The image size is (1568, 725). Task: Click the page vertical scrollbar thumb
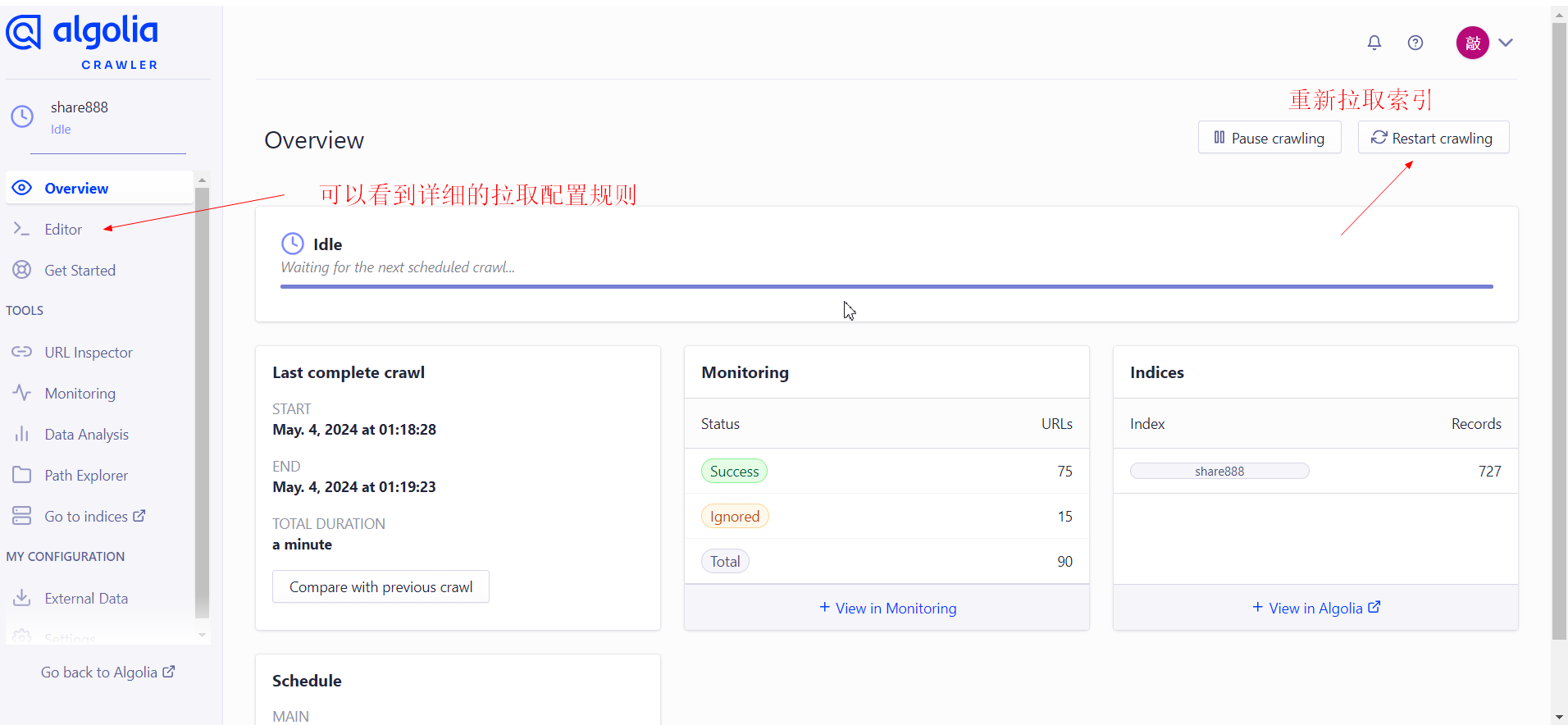tap(1559, 331)
